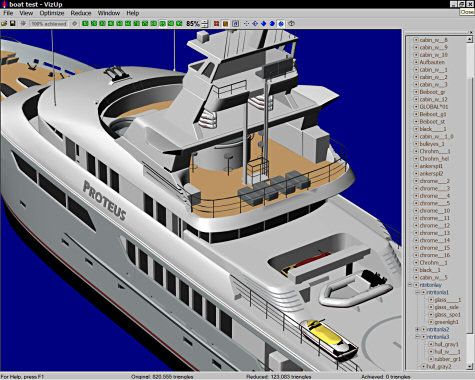Toggle visibility box for Beiboot_gr

click(416, 92)
